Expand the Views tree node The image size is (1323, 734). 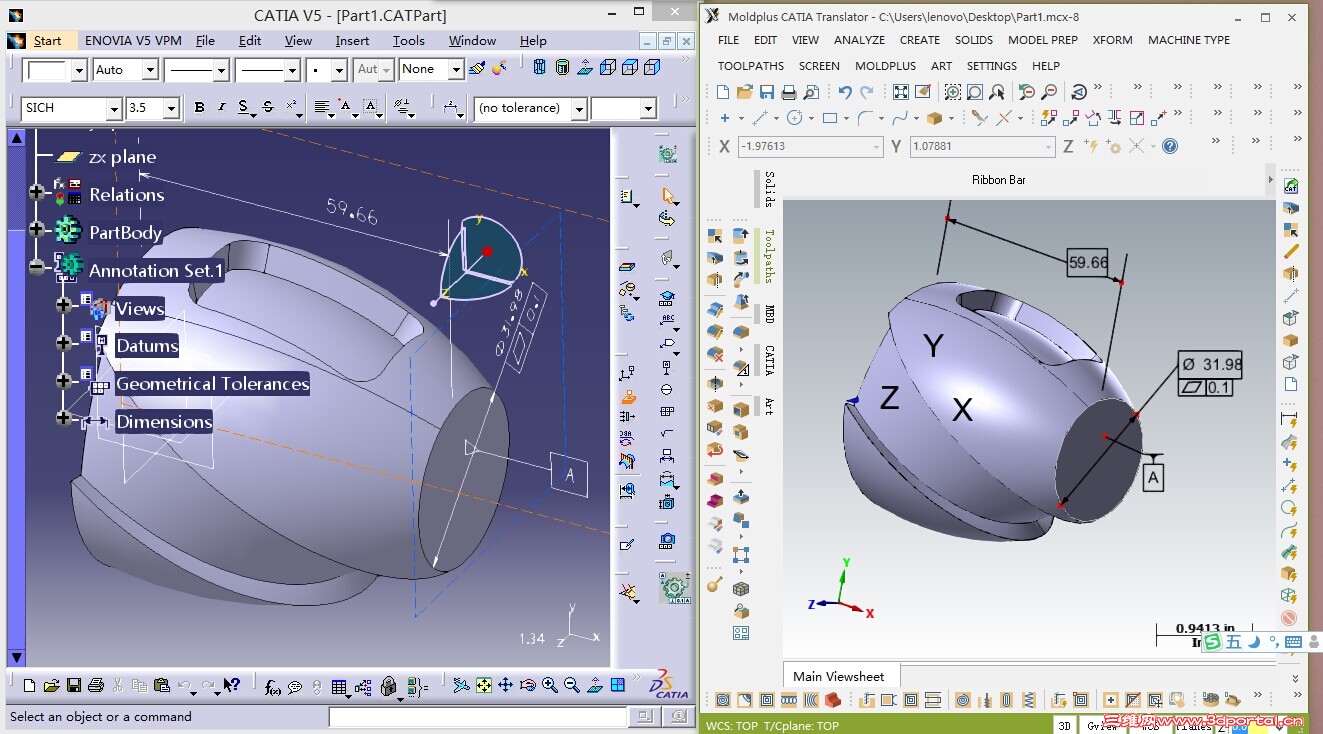click(64, 305)
